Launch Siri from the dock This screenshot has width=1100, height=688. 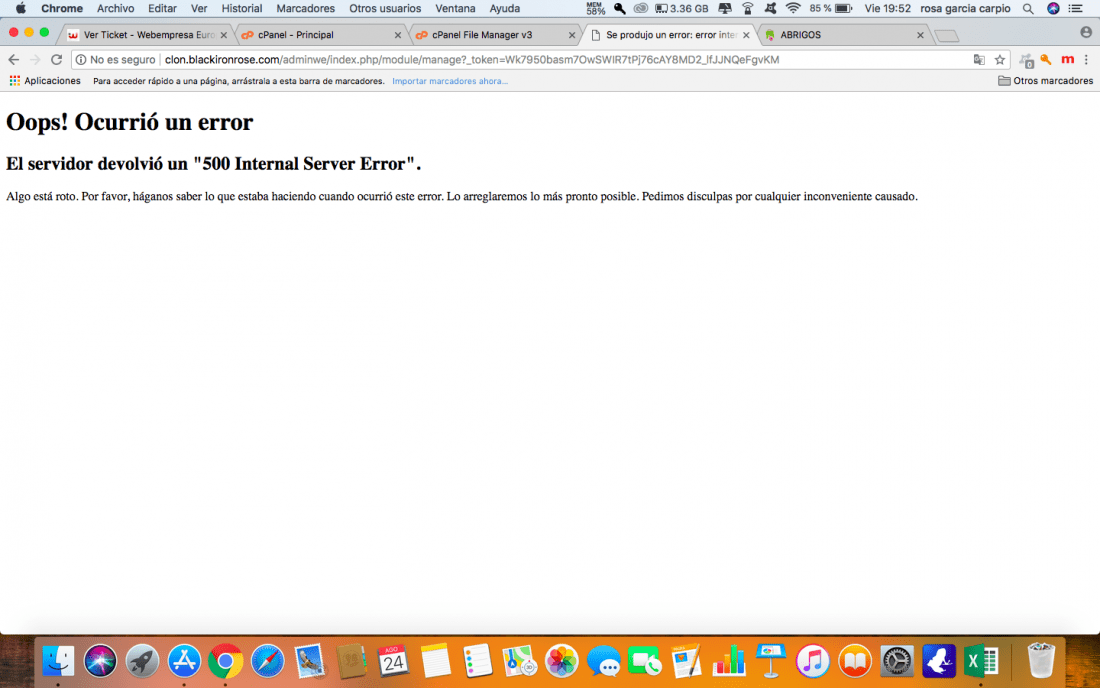point(100,661)
